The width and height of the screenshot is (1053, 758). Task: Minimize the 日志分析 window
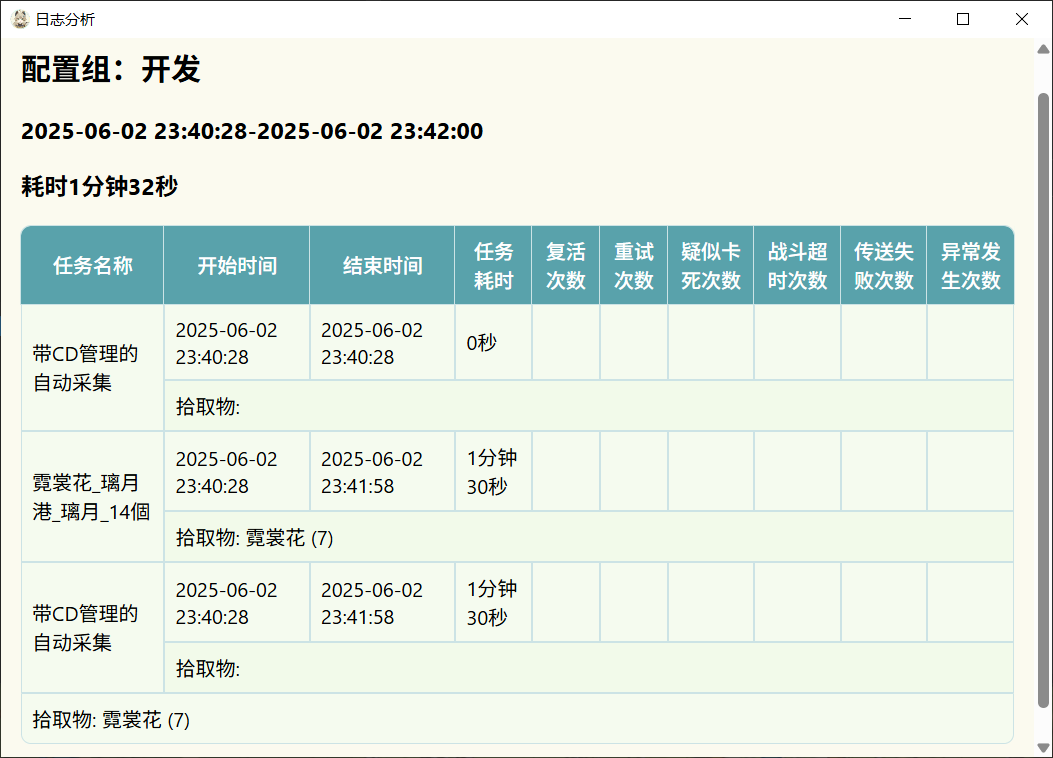[905, 19]
